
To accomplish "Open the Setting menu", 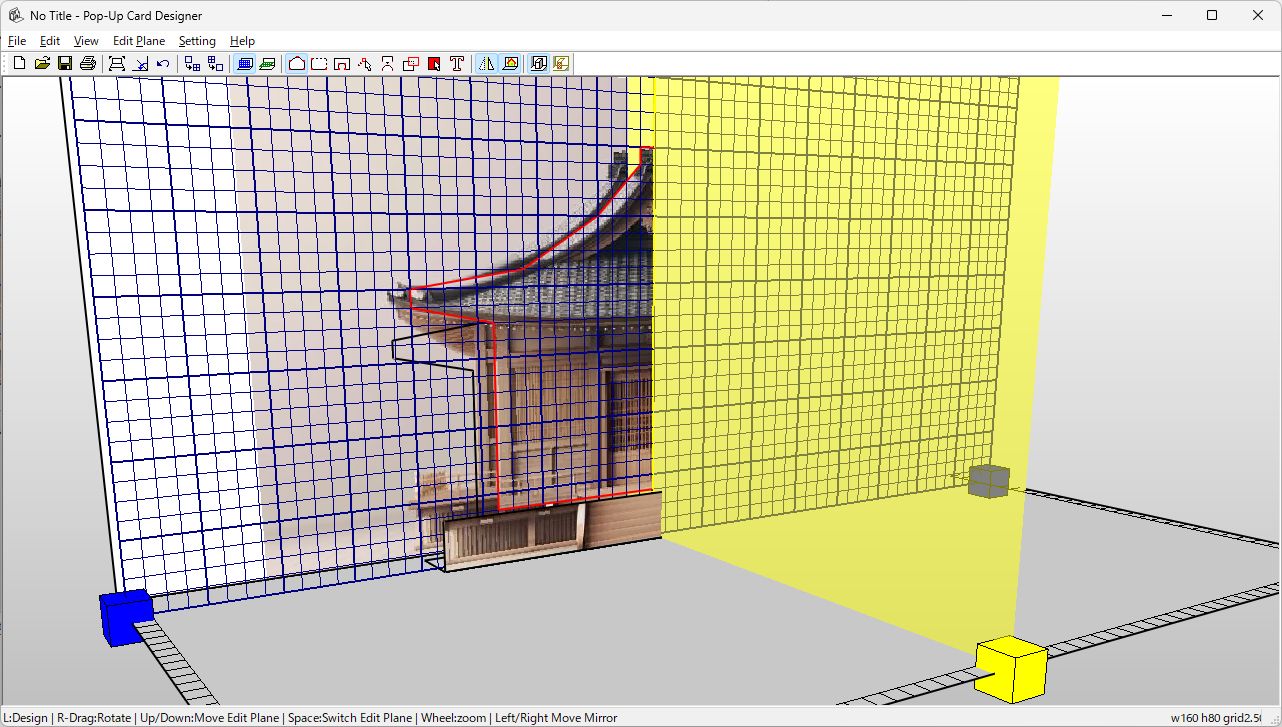I will (x=197, y=41).
